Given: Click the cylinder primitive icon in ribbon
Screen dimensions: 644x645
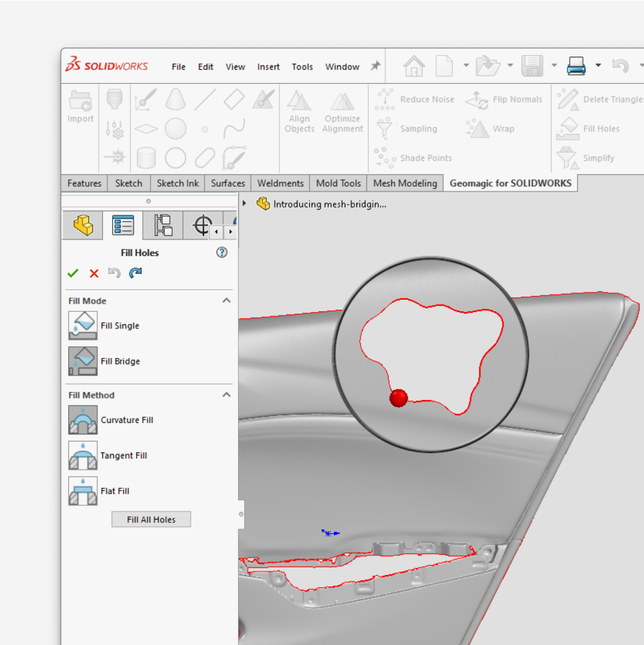Looking at the screenshot, I should click(x=146, y=158).
